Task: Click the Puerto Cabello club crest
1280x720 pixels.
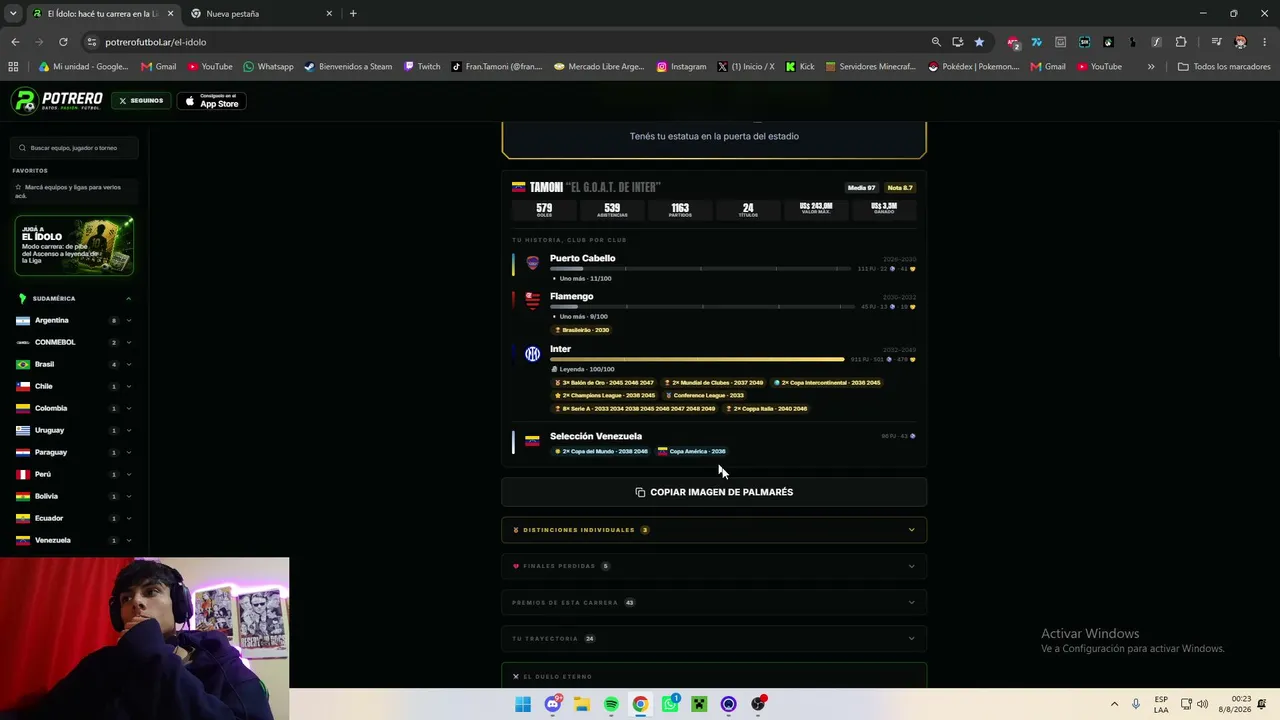Action: (x=533, y=263)
